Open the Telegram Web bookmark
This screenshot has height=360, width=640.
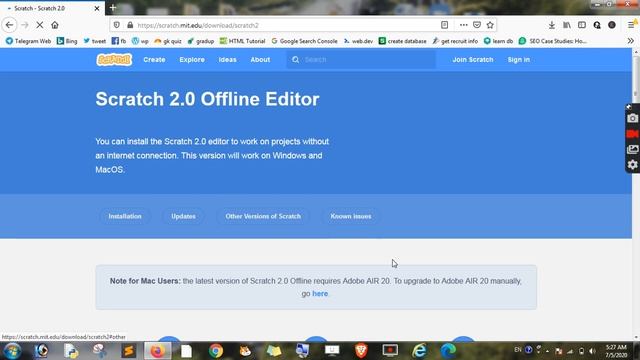[x=28, y=41]
